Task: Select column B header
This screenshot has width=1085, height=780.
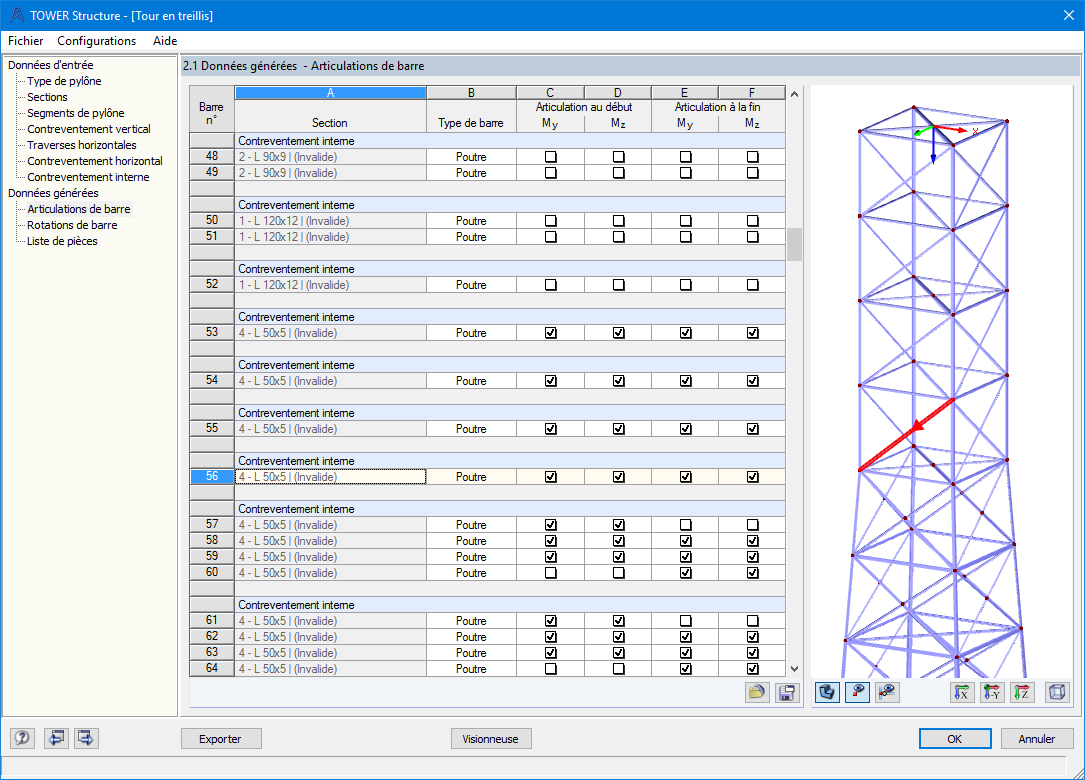Action: tap(471, 93)
